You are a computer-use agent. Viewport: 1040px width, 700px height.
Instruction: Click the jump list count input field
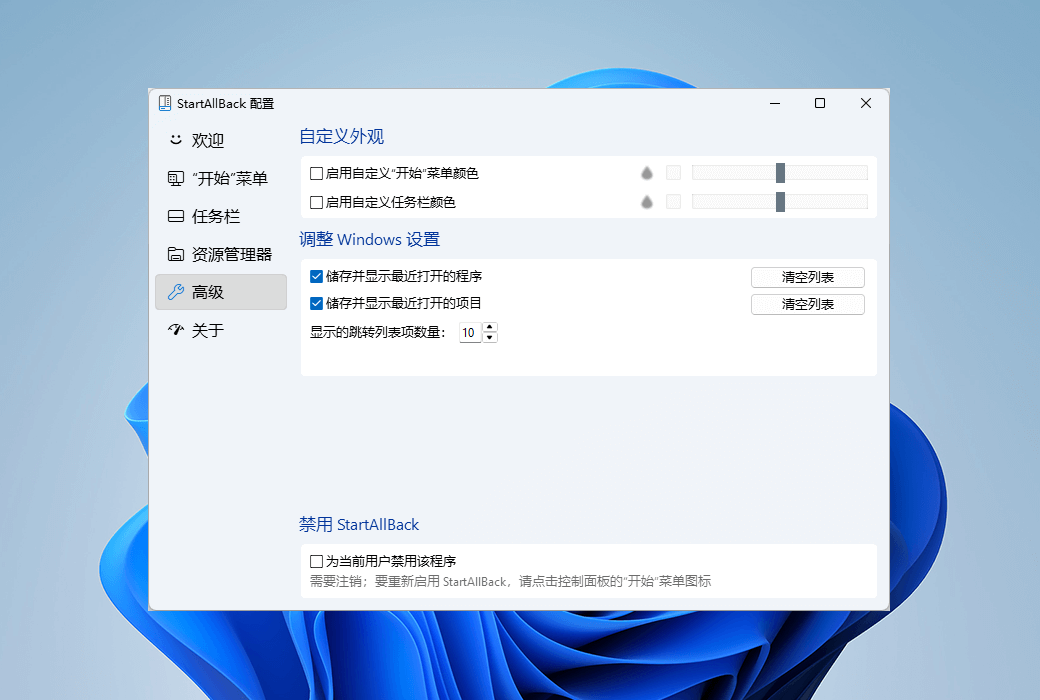pyautogui.click(x=469, y=331)
